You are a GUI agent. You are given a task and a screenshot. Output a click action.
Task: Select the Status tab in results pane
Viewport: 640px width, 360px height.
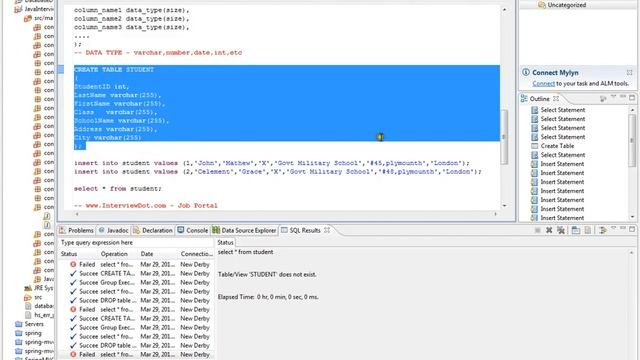[x=225, y=242]
